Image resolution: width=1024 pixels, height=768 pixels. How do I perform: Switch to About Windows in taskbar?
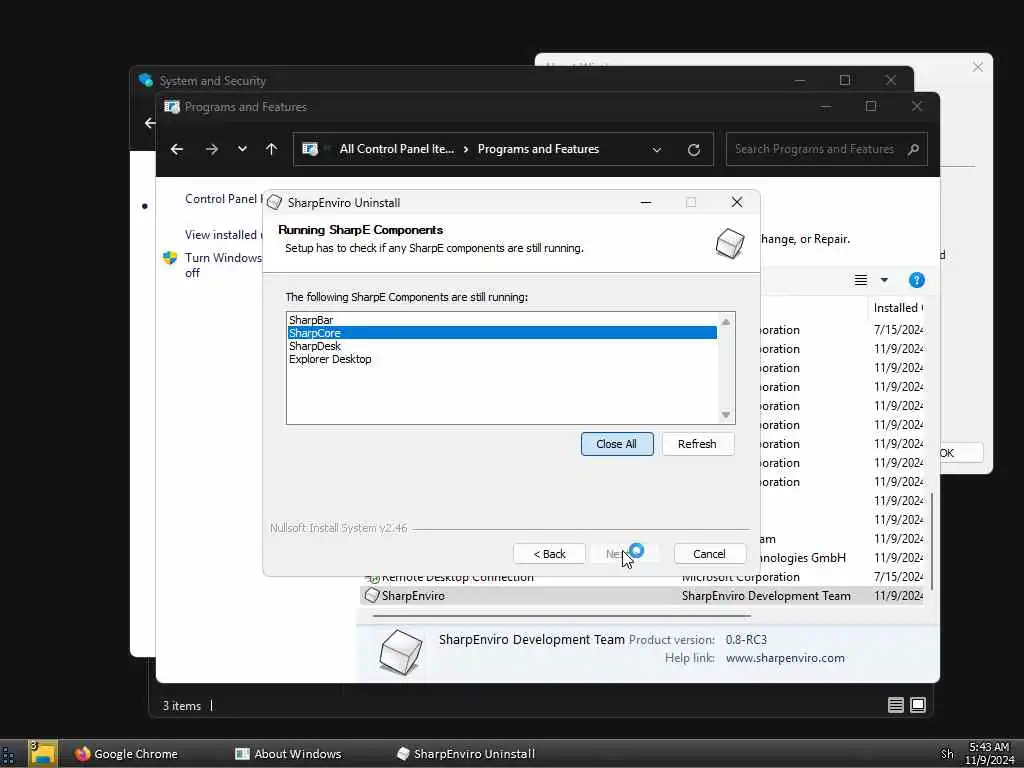pos(288,754)
